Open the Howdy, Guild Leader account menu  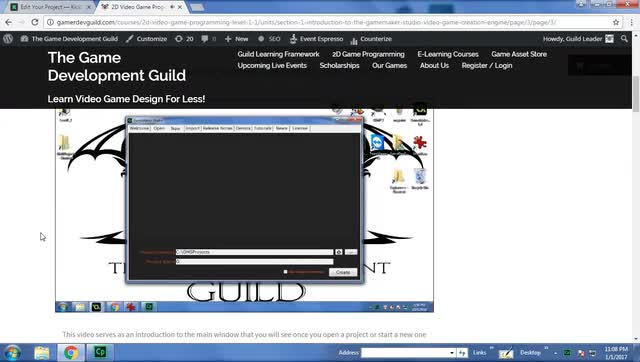coord(578,39)
